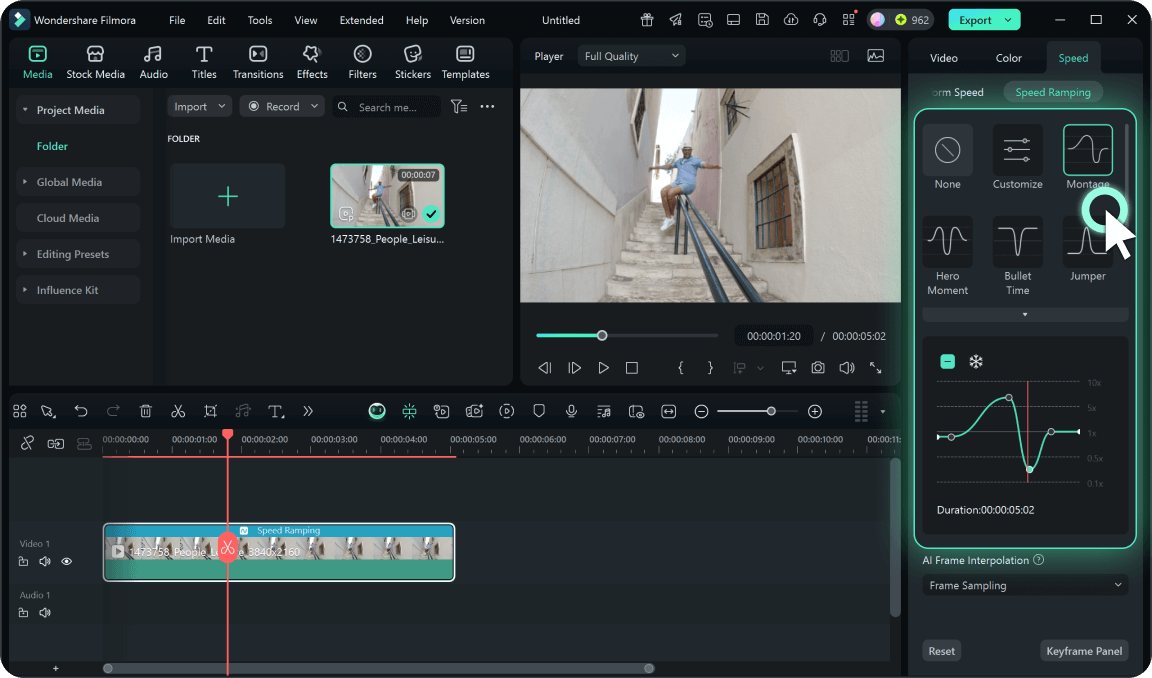Select the Hero Moment speed preset

947,256
